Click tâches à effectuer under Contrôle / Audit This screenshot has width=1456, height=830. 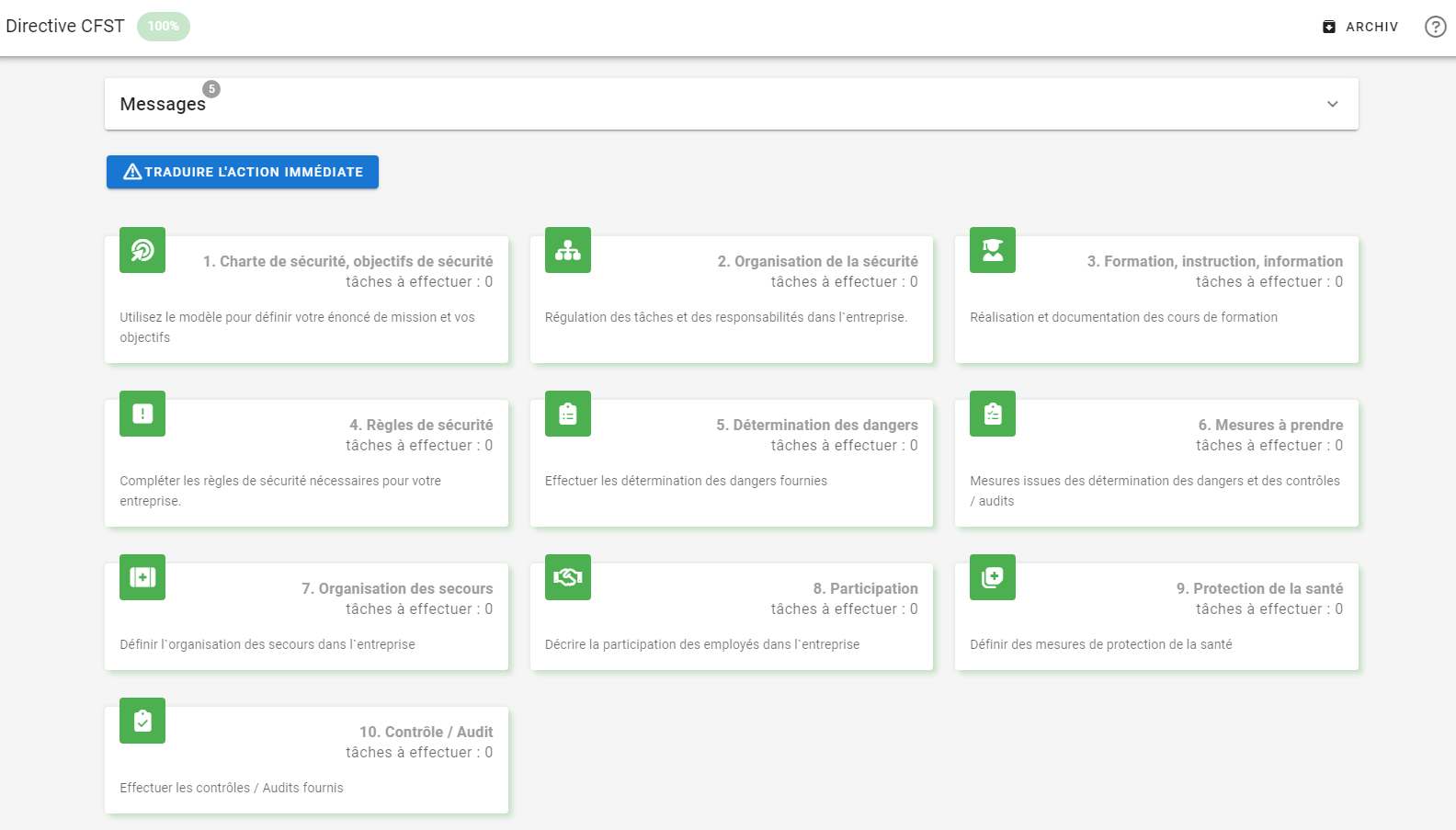419,753
